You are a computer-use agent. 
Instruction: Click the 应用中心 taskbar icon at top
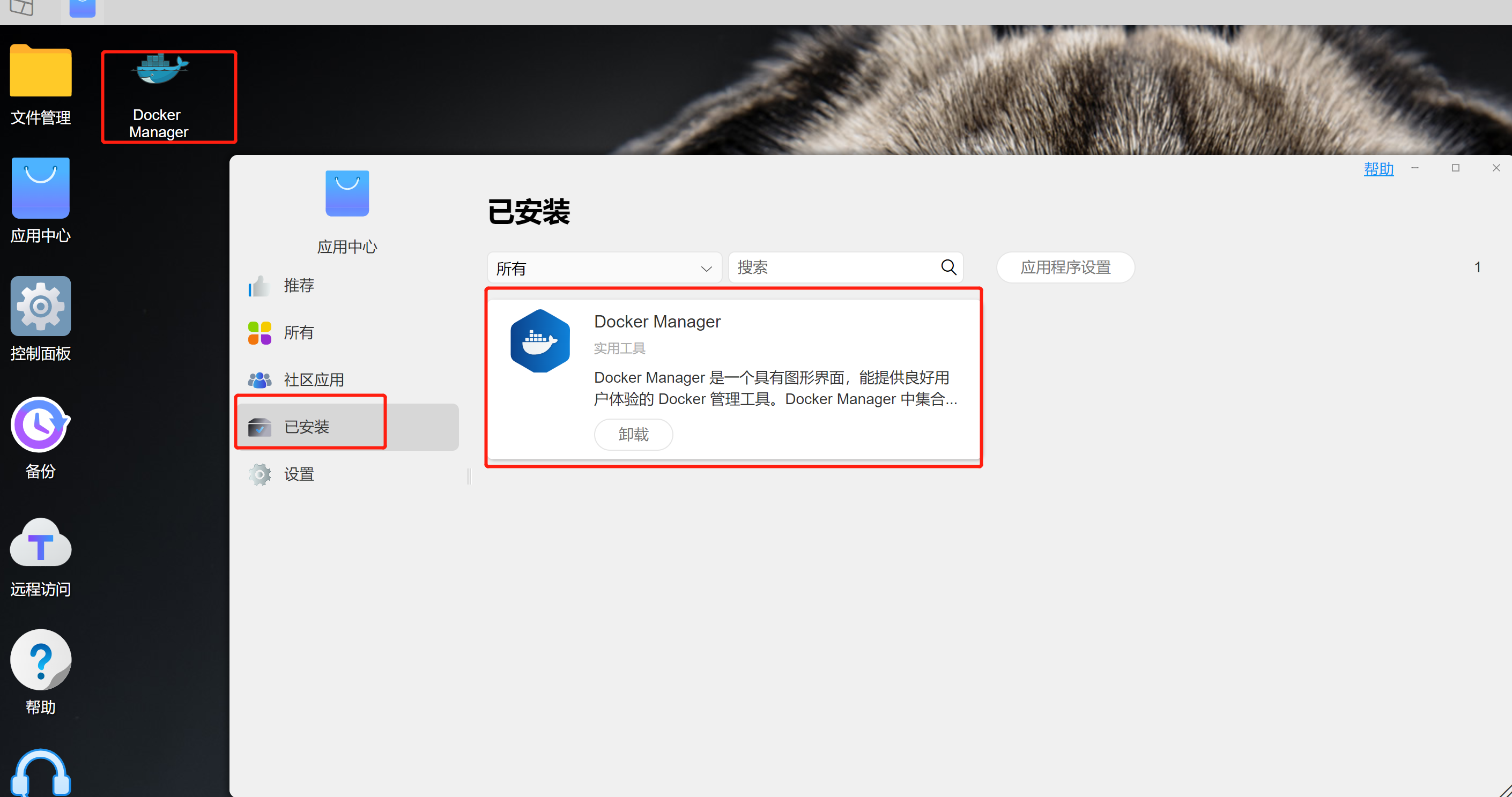point(82,9)
